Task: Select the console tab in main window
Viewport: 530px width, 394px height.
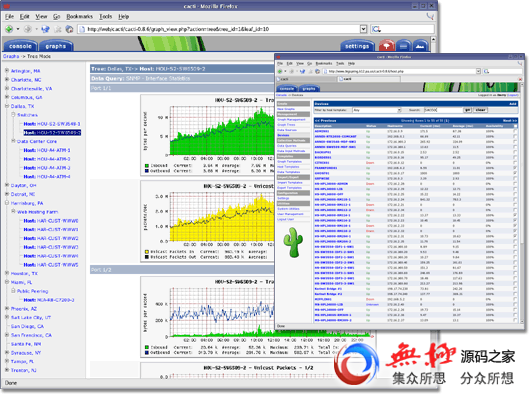Action: [20, 46]
